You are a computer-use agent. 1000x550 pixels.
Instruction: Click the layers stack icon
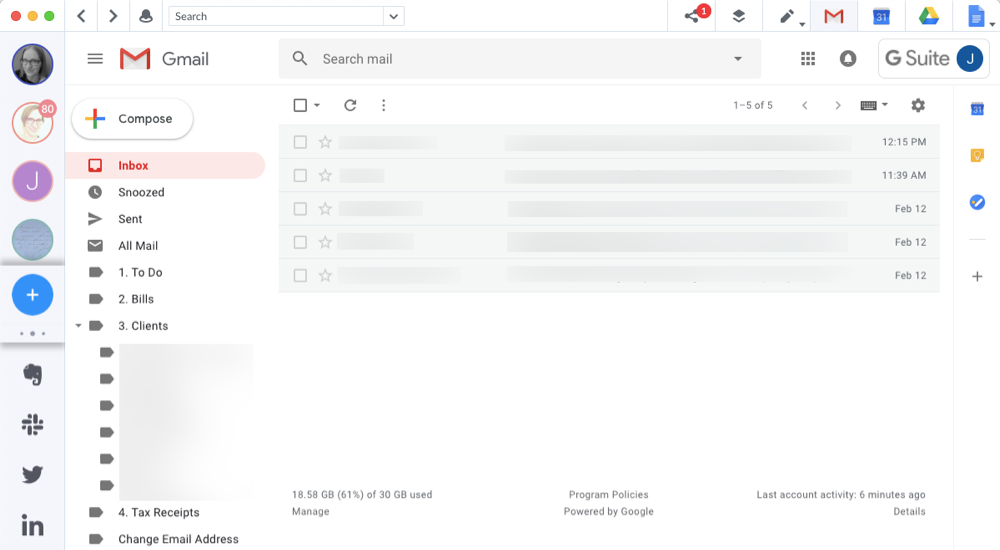[x=739, y=16]
